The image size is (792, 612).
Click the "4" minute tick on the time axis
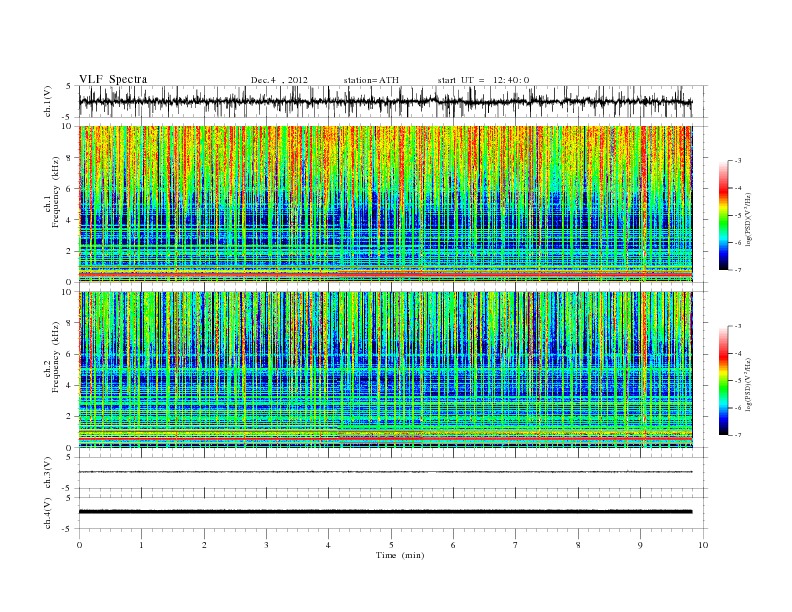pyautogui.click(x=329, y=545)
